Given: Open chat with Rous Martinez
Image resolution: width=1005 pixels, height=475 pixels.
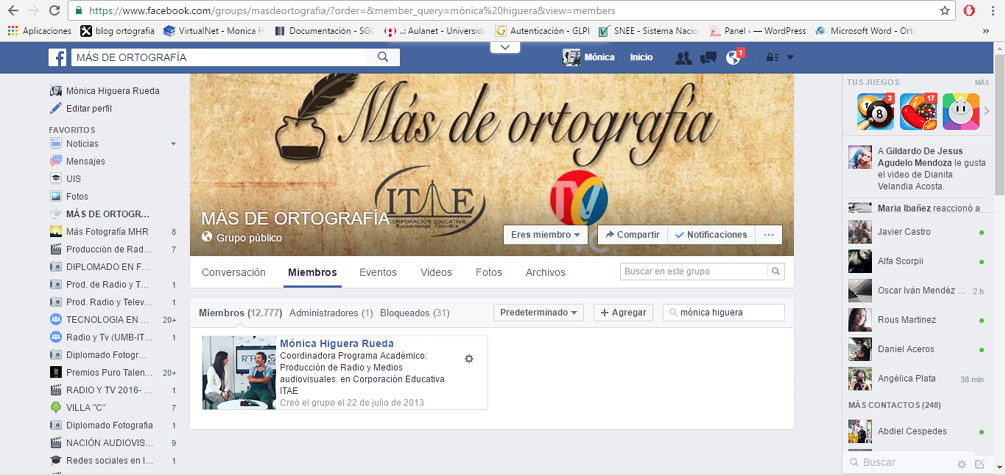Looking at the screenshot, I should click(917, 320).
